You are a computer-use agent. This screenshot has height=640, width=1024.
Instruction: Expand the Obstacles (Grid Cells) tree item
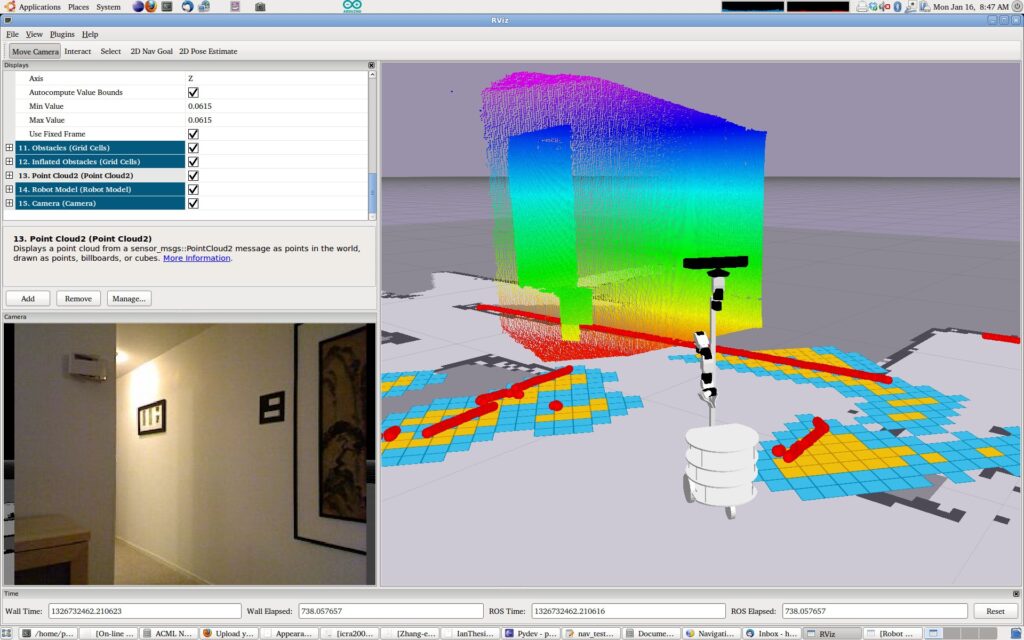click(9, 148)
